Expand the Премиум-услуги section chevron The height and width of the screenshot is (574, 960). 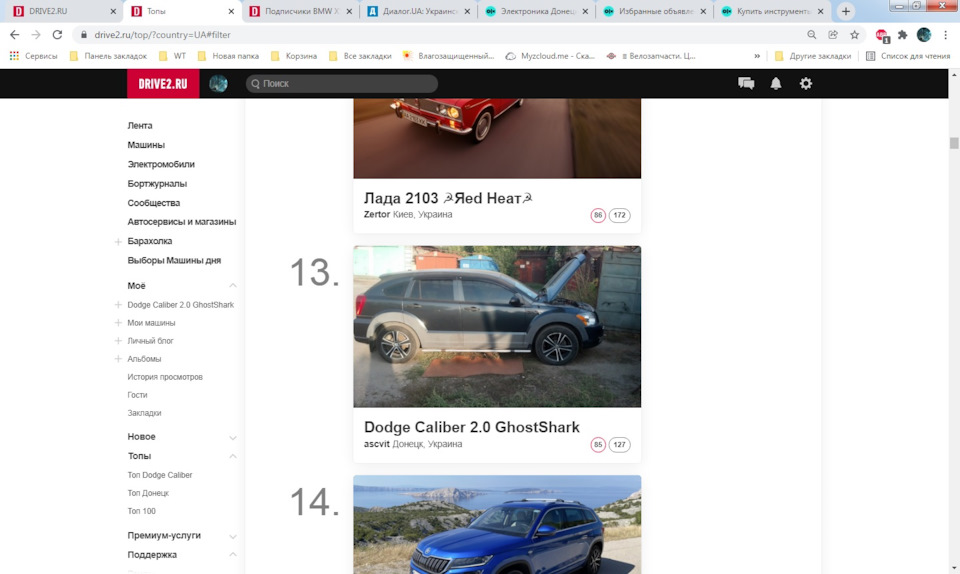[x=233, y=536]
